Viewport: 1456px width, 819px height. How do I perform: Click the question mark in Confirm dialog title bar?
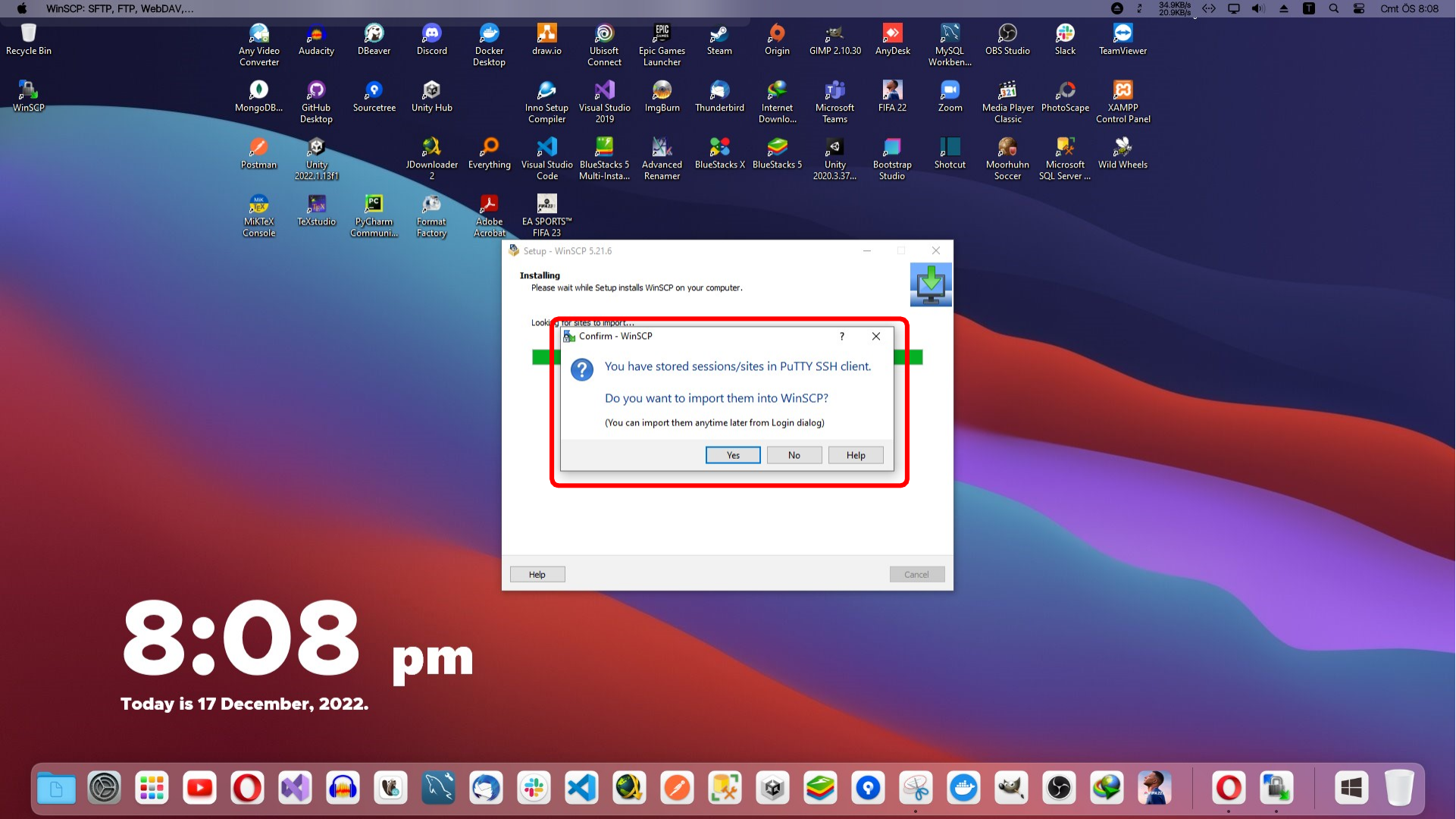pyautogui.click(x=841, y=336)
